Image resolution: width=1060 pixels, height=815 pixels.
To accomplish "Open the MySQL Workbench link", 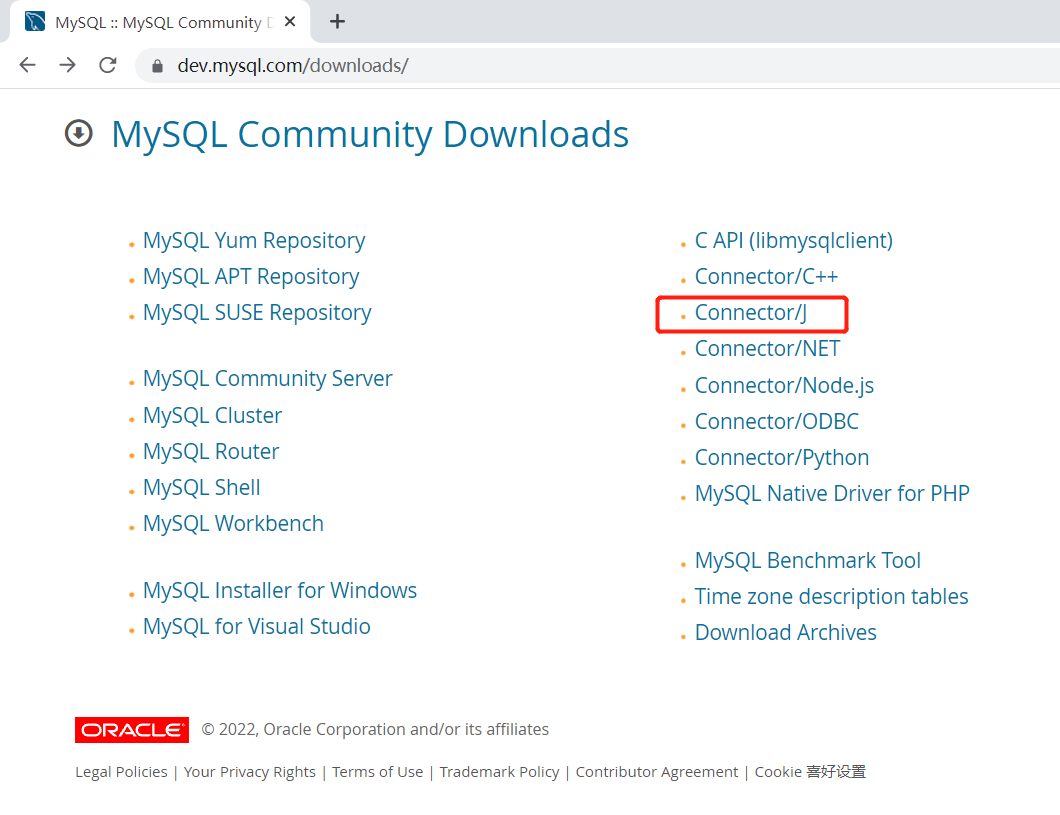I will [x=233, y=524].
